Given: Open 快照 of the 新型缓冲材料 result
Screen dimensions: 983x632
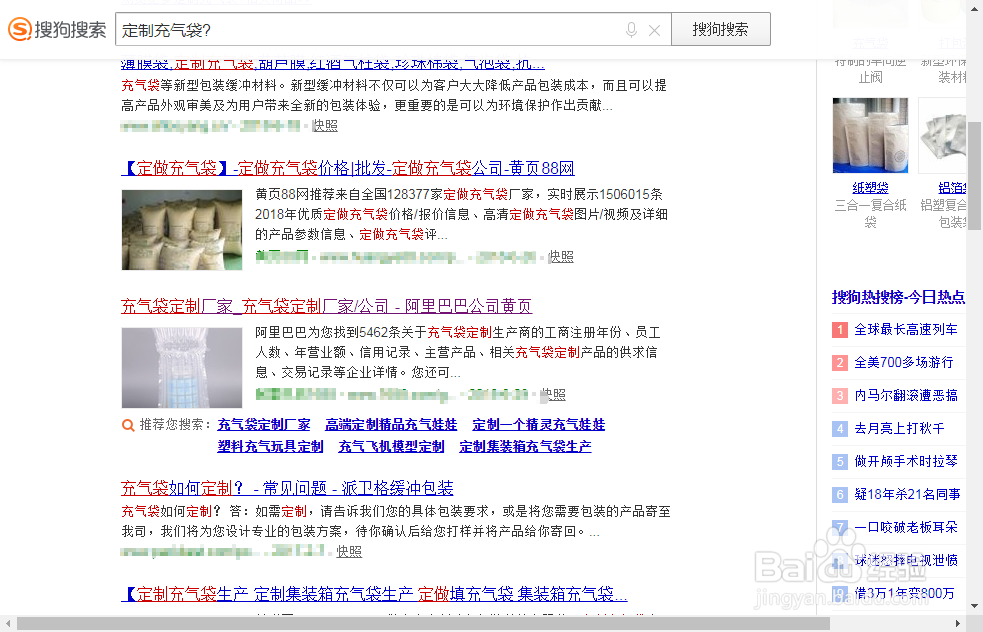Looking at the screenshot, I should tap(325, 125).
